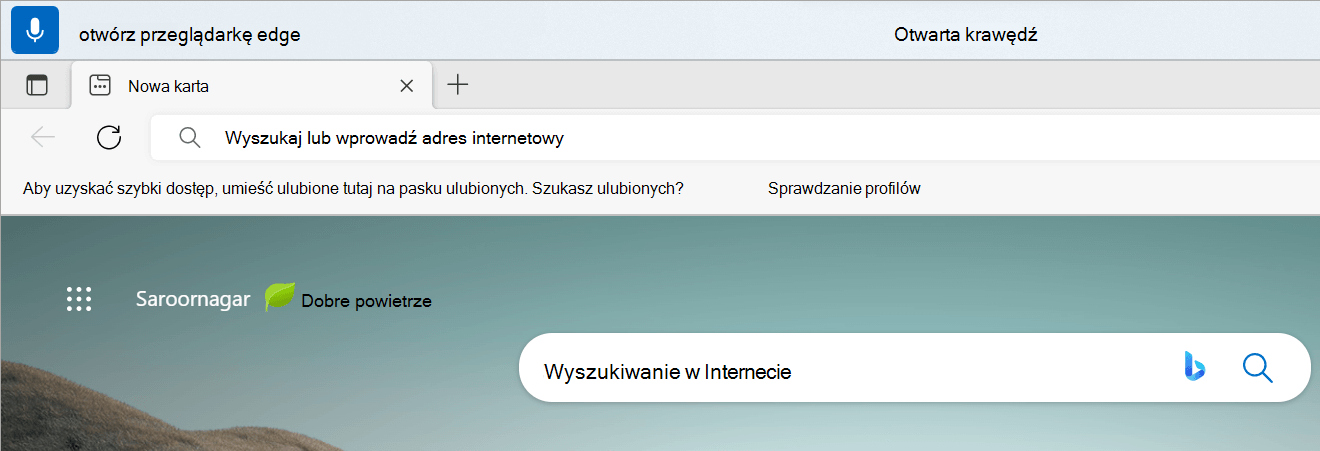The height and width of the screenshot is (451, 1320).
Task: Open Dobre powietrze air quality info
Action: tap(366, 300)
